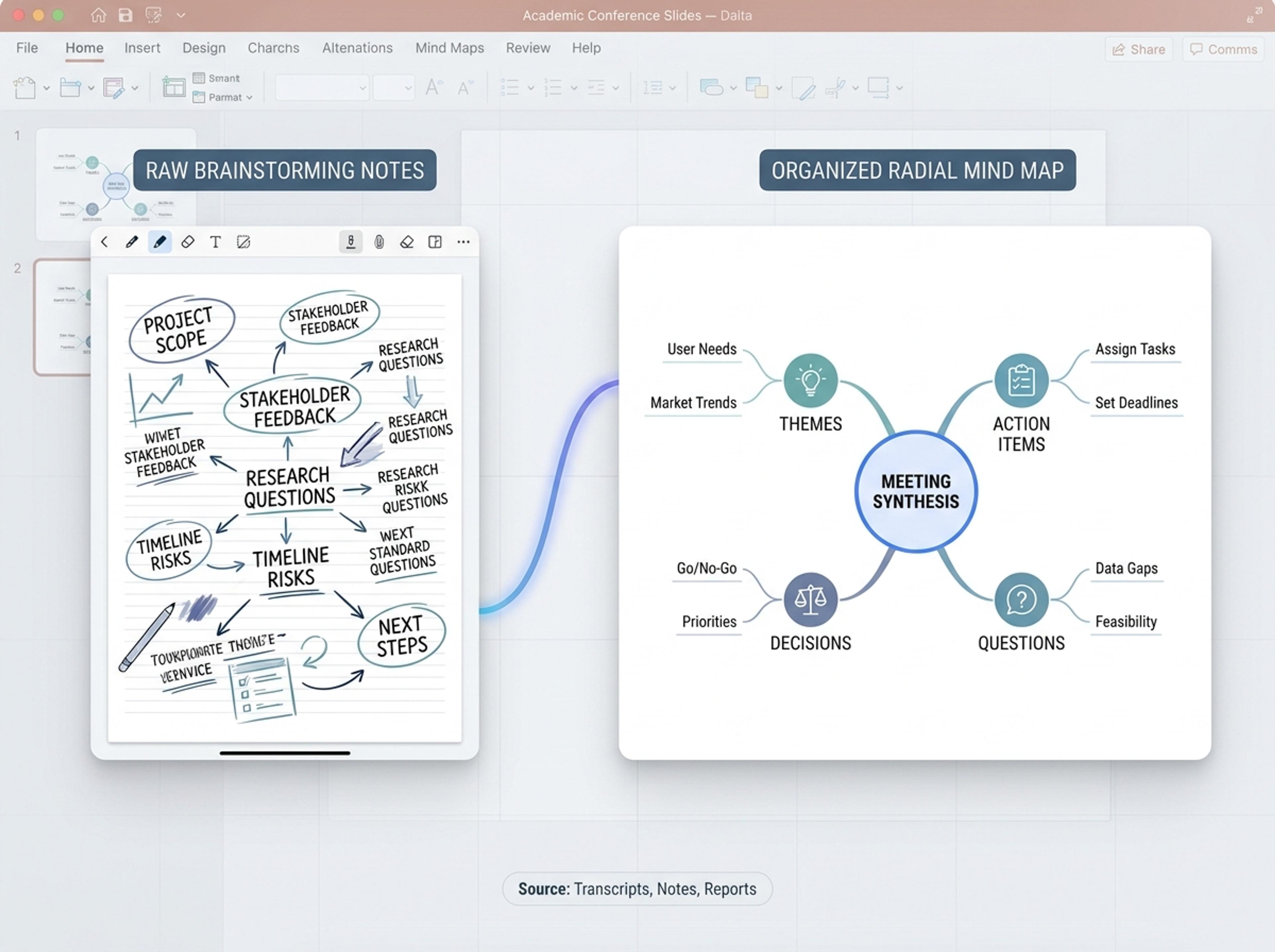Open the File menu

[x=27, y=48]
